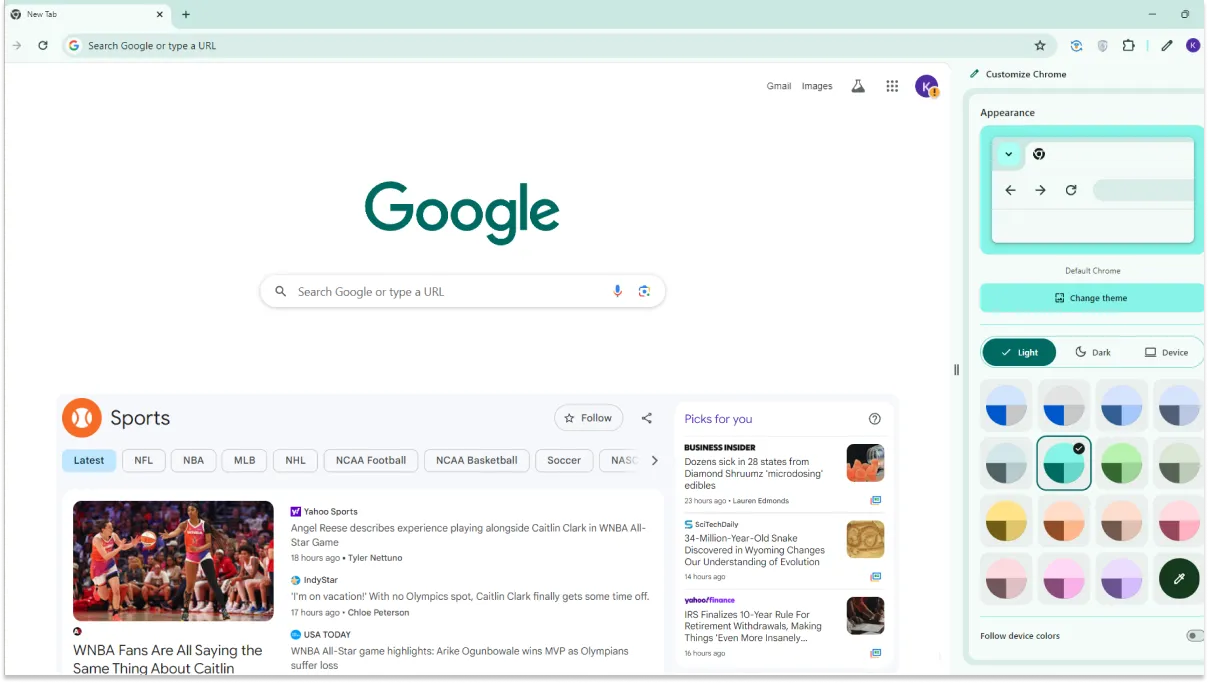The width and height of the screenshot is (1208, 683).
Task: Click the Picks for you heading
Action: [718, 419]
